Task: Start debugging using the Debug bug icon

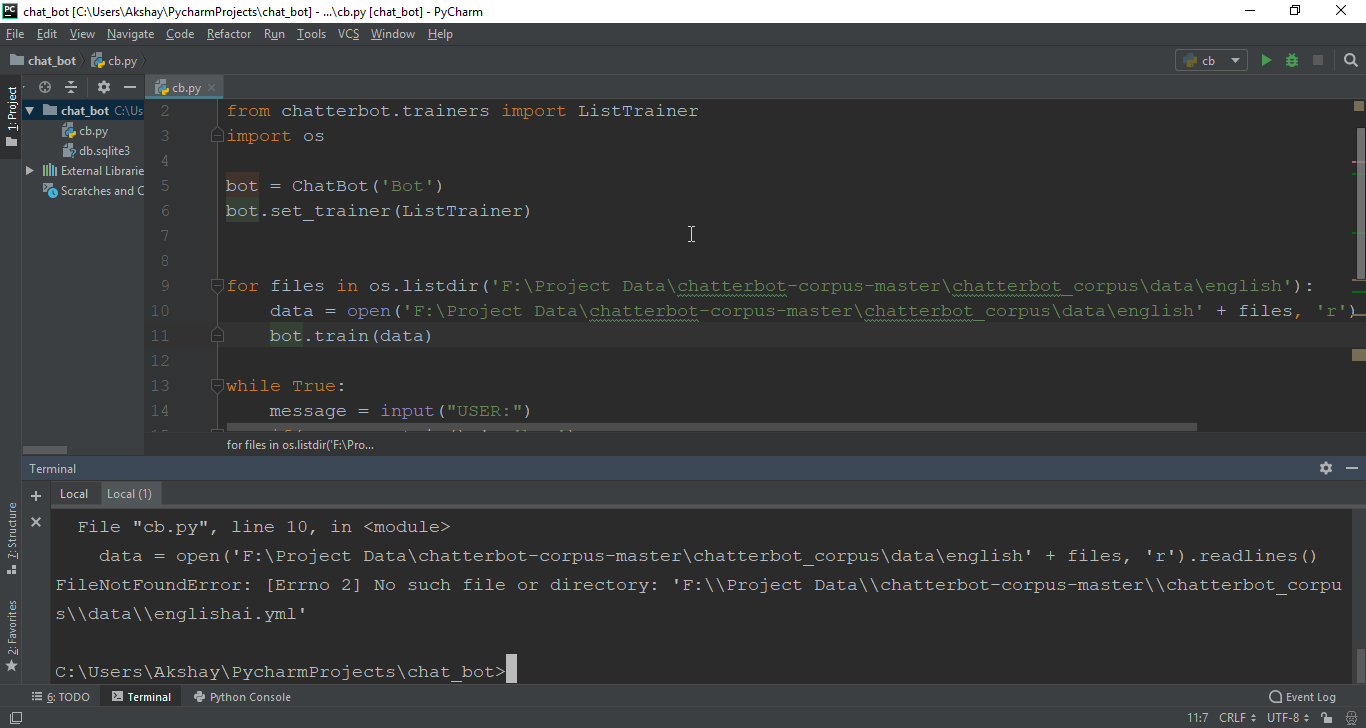Action: coord(1291,60)
